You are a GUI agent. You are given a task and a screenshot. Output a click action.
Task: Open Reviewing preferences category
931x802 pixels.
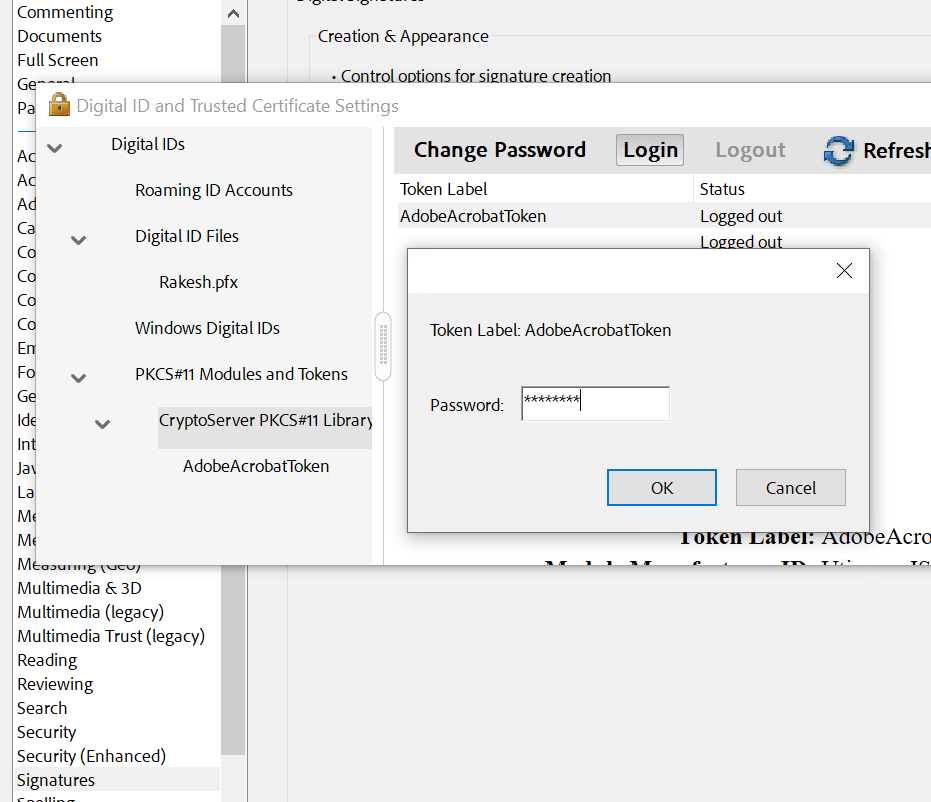click(55, 684)
